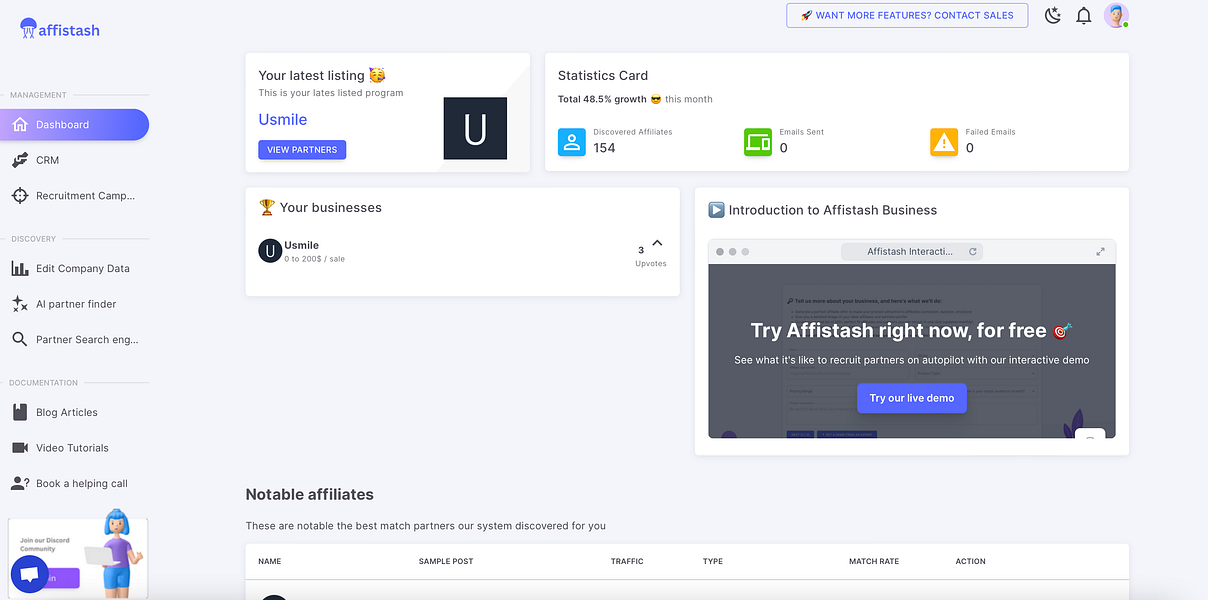
Task: Select the Partner Search engine magnifier icon
Action: pyautogui.click(x=20, y=339)
